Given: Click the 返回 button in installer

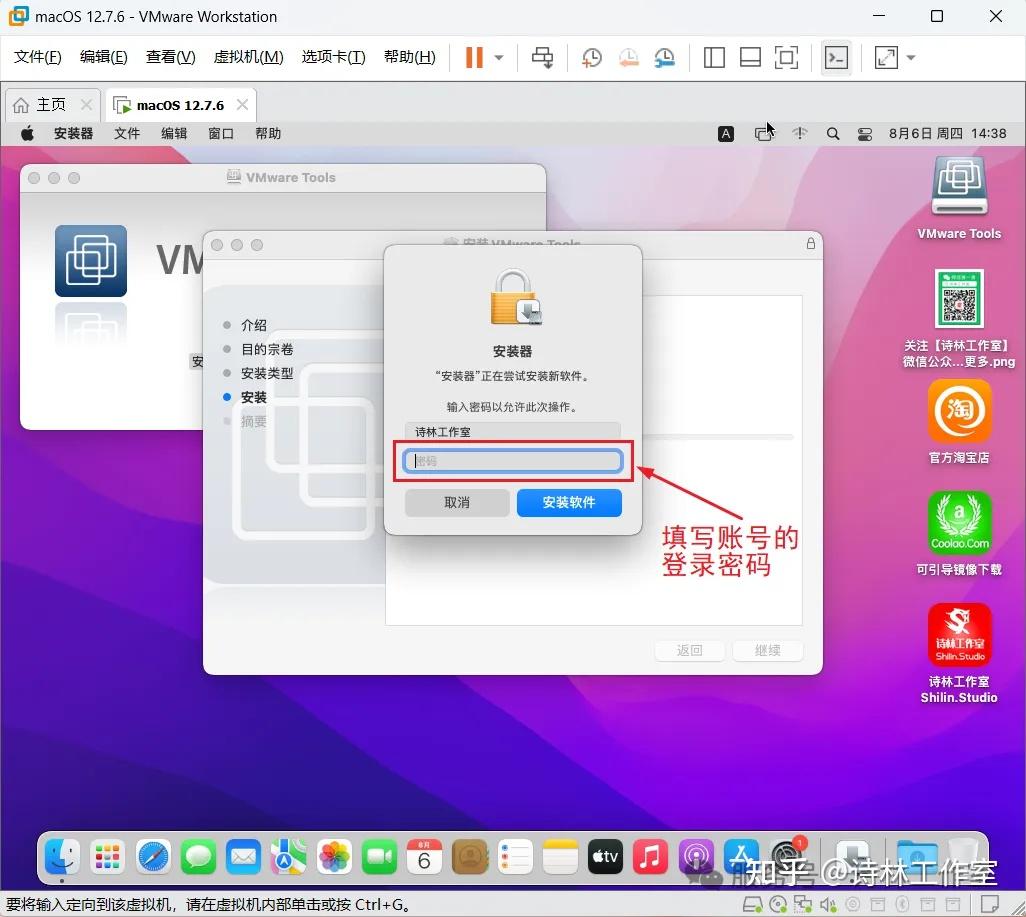Looking at the screenshot, I should 690,650.
